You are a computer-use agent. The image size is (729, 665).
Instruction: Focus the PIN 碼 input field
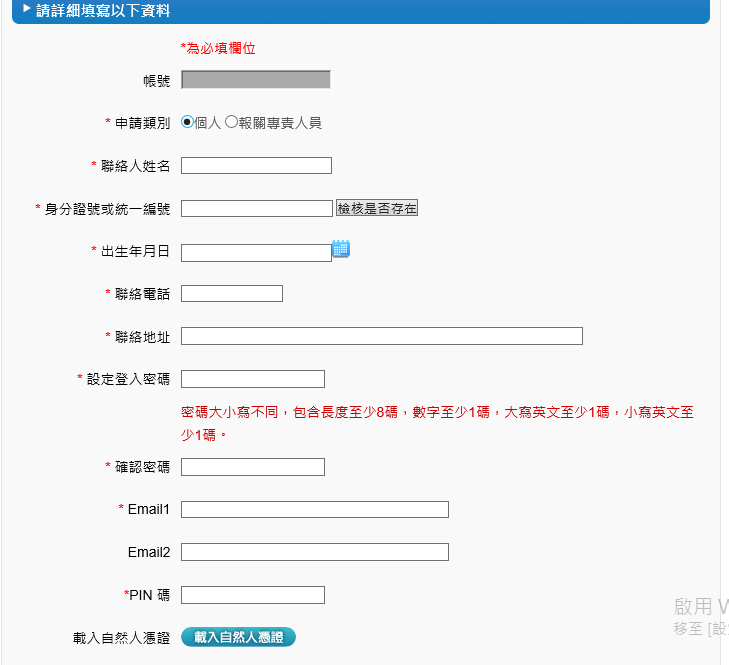tap(252, 595)
